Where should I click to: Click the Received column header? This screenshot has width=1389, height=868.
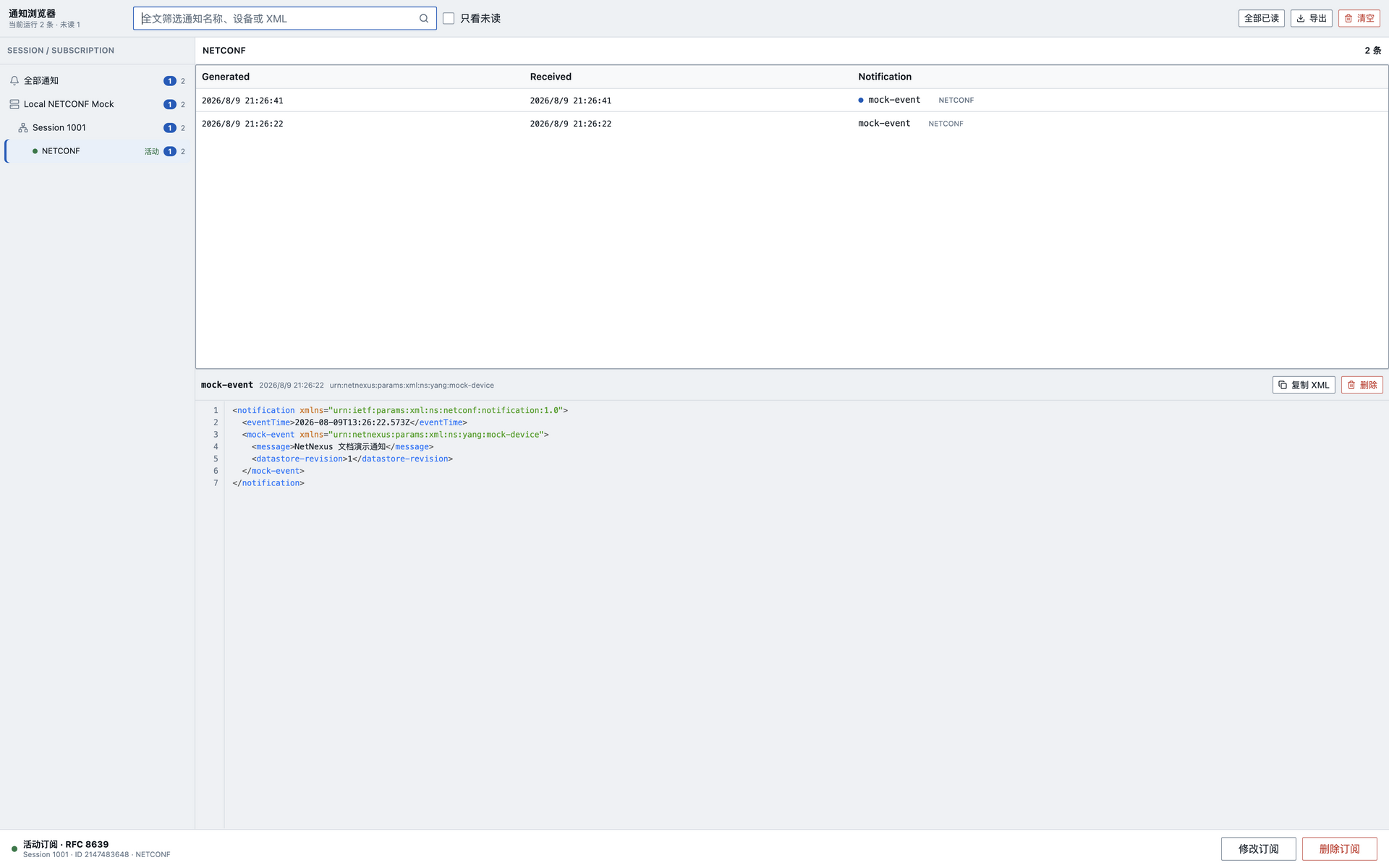[551, 77]
